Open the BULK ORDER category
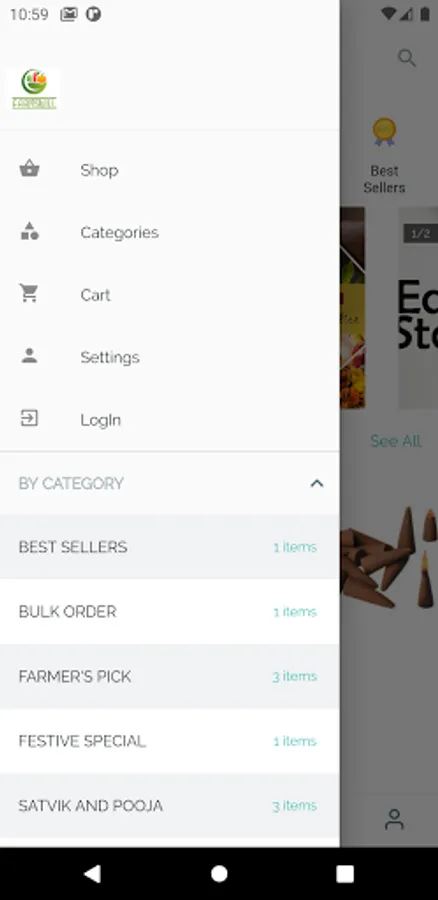Image resolution: width=438 pixels, height=900 pixels. [169, 611]
